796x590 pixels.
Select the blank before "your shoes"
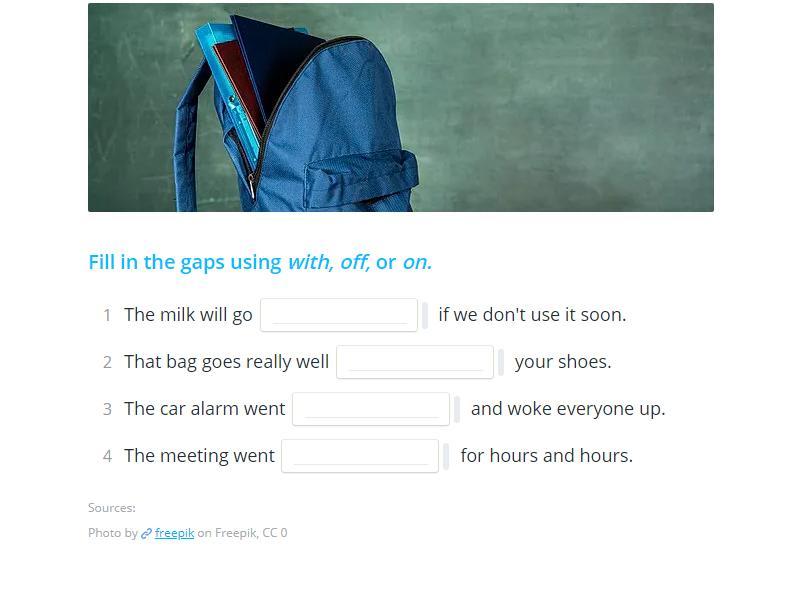415,362
